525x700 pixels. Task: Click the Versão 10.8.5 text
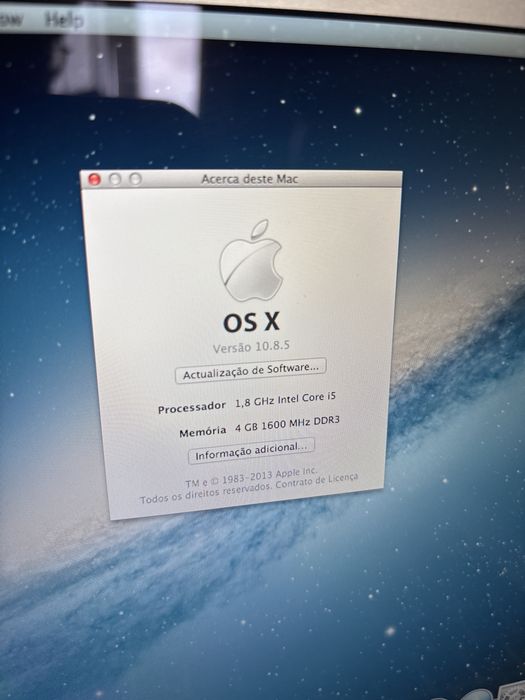click(251, 347)
